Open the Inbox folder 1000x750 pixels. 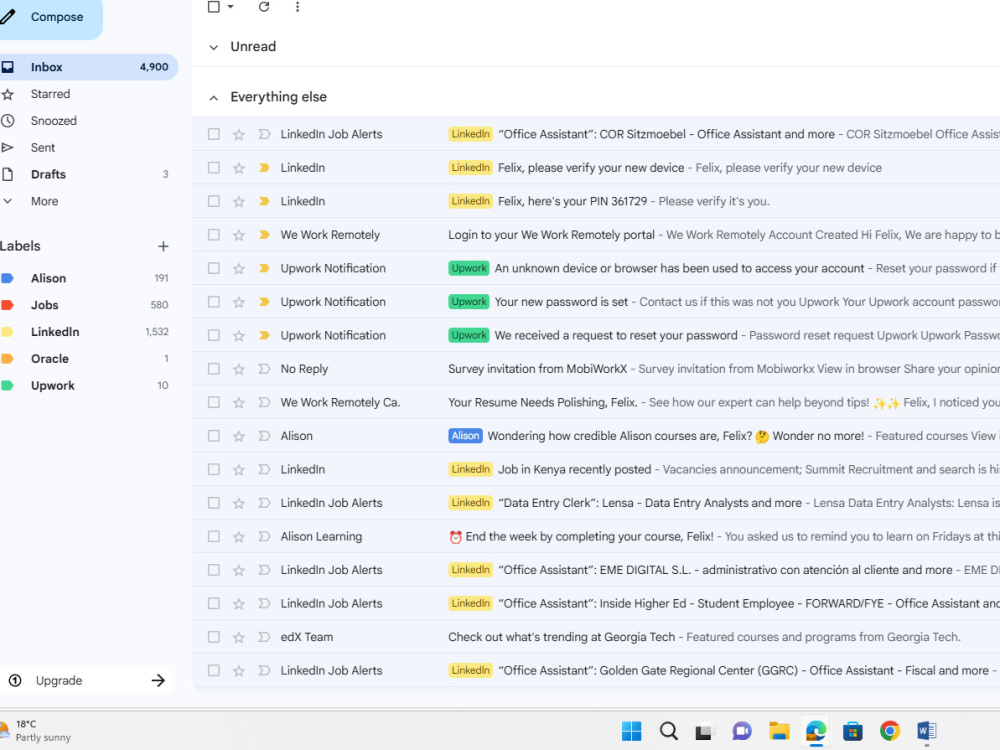(x=89, y=67)
